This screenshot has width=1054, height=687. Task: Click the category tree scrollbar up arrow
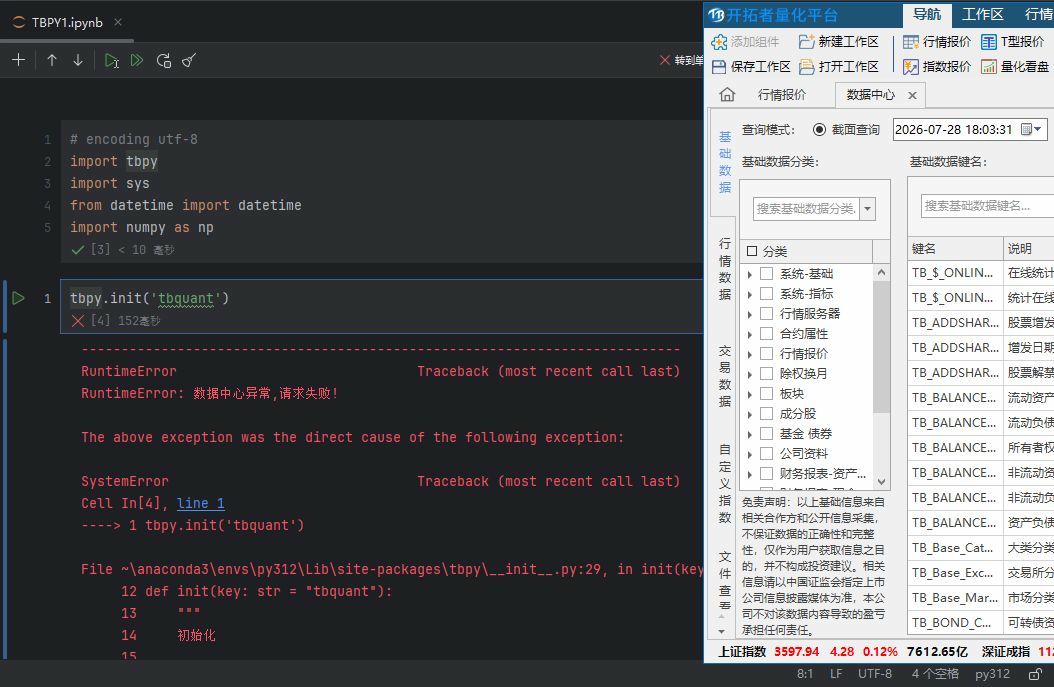pyautogui.click(x=881, y=272)
